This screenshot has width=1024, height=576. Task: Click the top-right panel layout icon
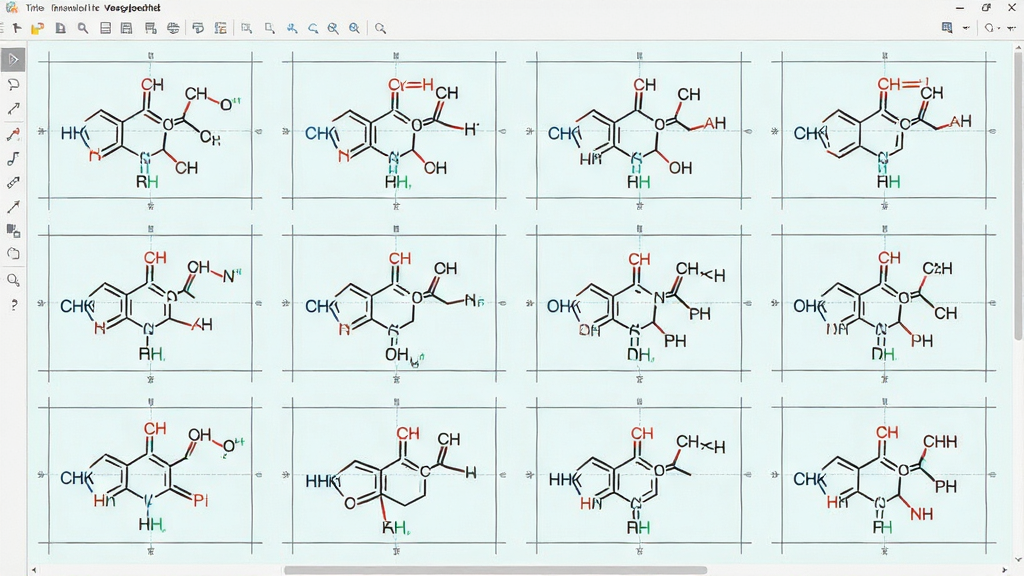pos(947,27)
